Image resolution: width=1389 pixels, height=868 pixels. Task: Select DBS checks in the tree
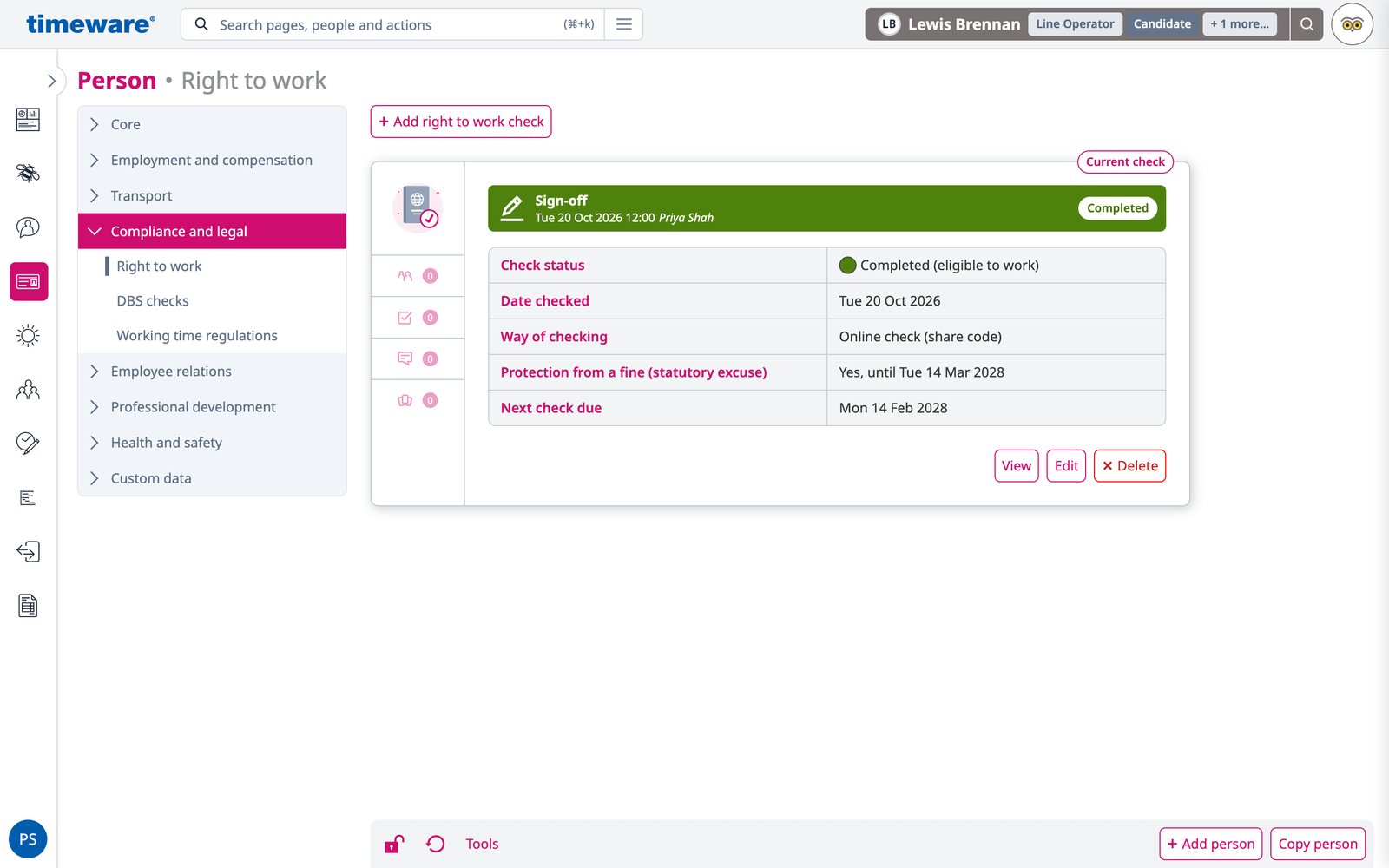point(153,301)
